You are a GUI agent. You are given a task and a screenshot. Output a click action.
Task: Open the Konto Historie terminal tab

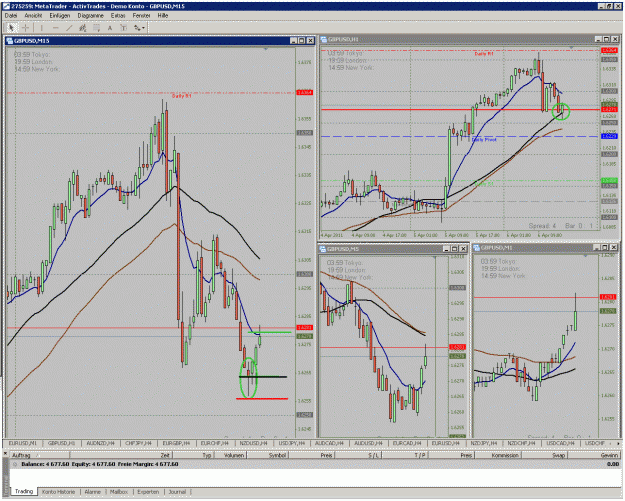click(58, 492)
